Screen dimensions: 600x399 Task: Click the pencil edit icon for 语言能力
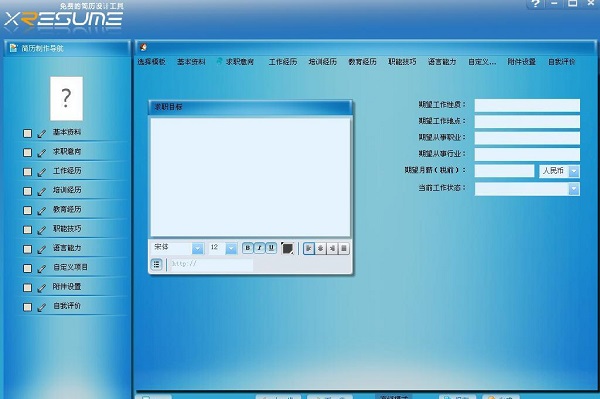[41, 249]
